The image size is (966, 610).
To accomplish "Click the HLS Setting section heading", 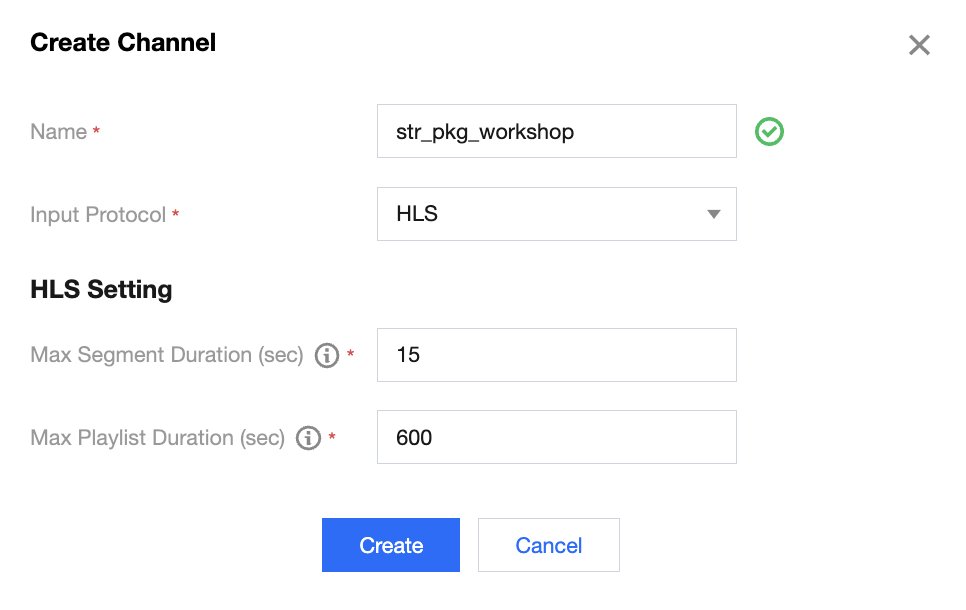I will click(101, 290).
